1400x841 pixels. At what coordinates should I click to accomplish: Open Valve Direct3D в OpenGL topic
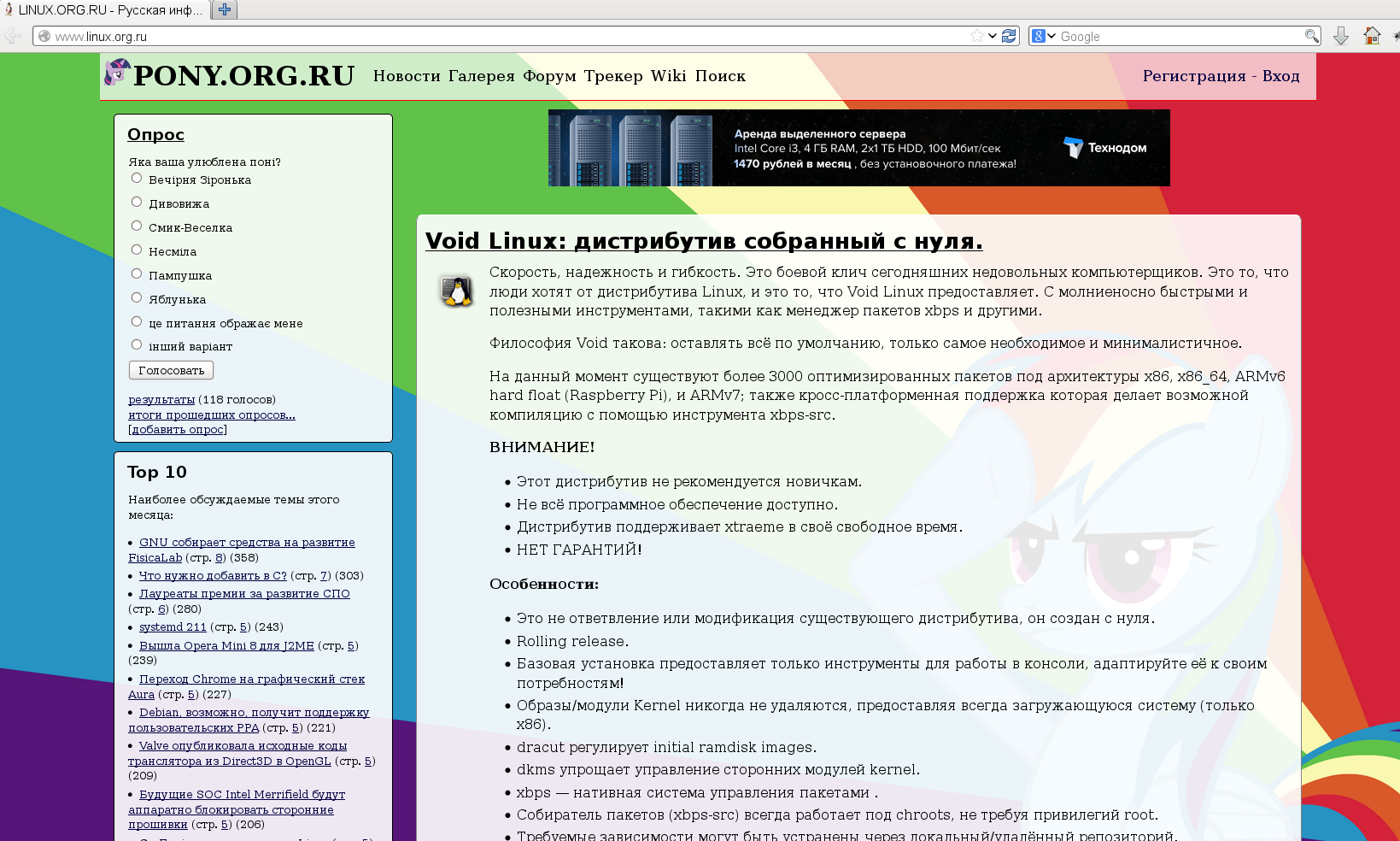(237, 753)
